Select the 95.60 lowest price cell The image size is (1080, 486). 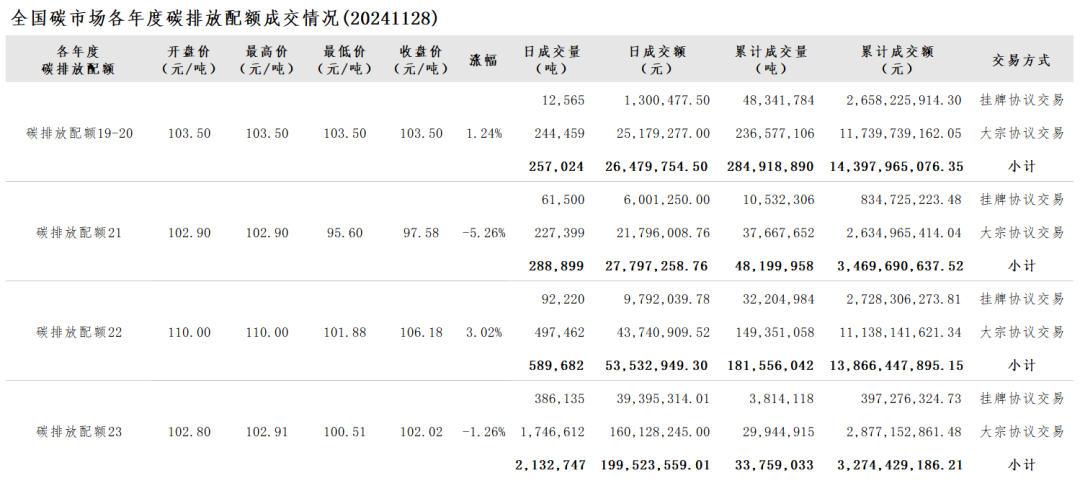344,233
